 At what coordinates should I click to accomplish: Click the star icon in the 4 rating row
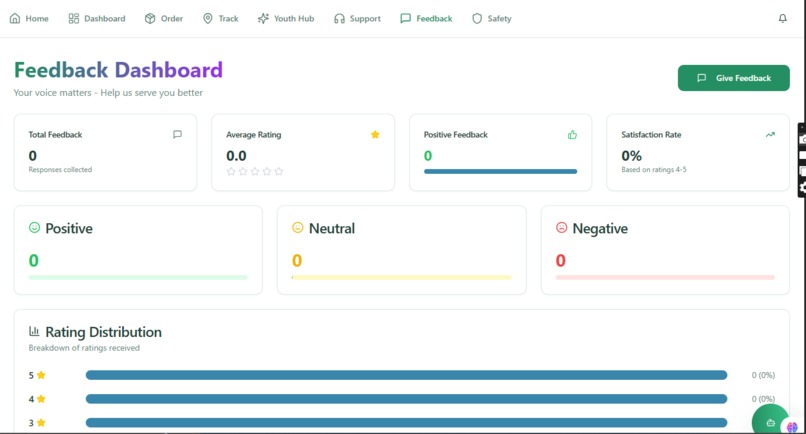41,399
